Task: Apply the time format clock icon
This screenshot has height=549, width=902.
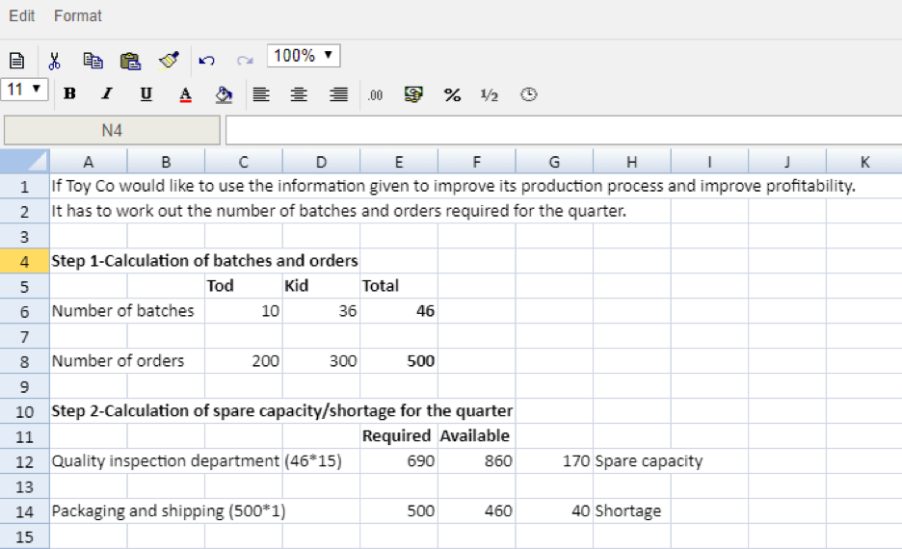Action: pyautogui.click(x=529, y=95)
